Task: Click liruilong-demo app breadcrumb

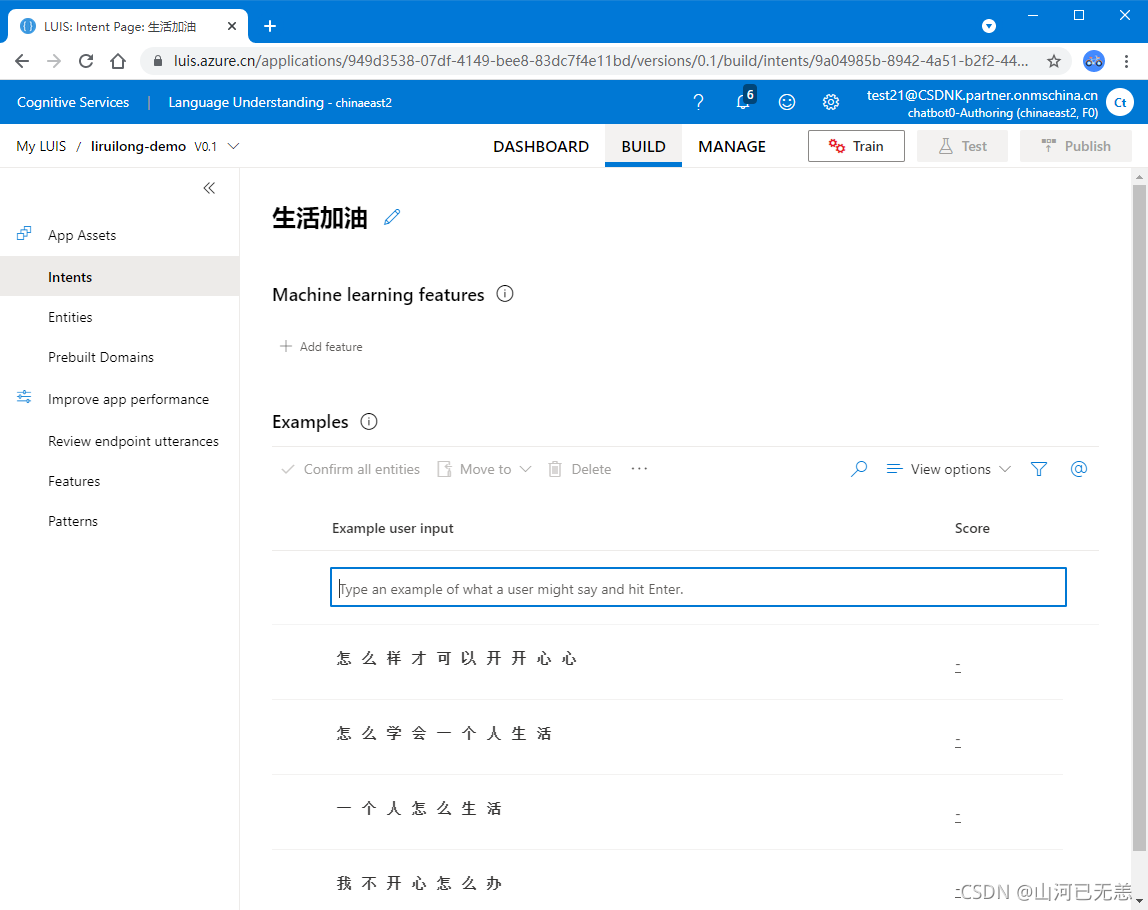Action: click(x=138, y=146)
